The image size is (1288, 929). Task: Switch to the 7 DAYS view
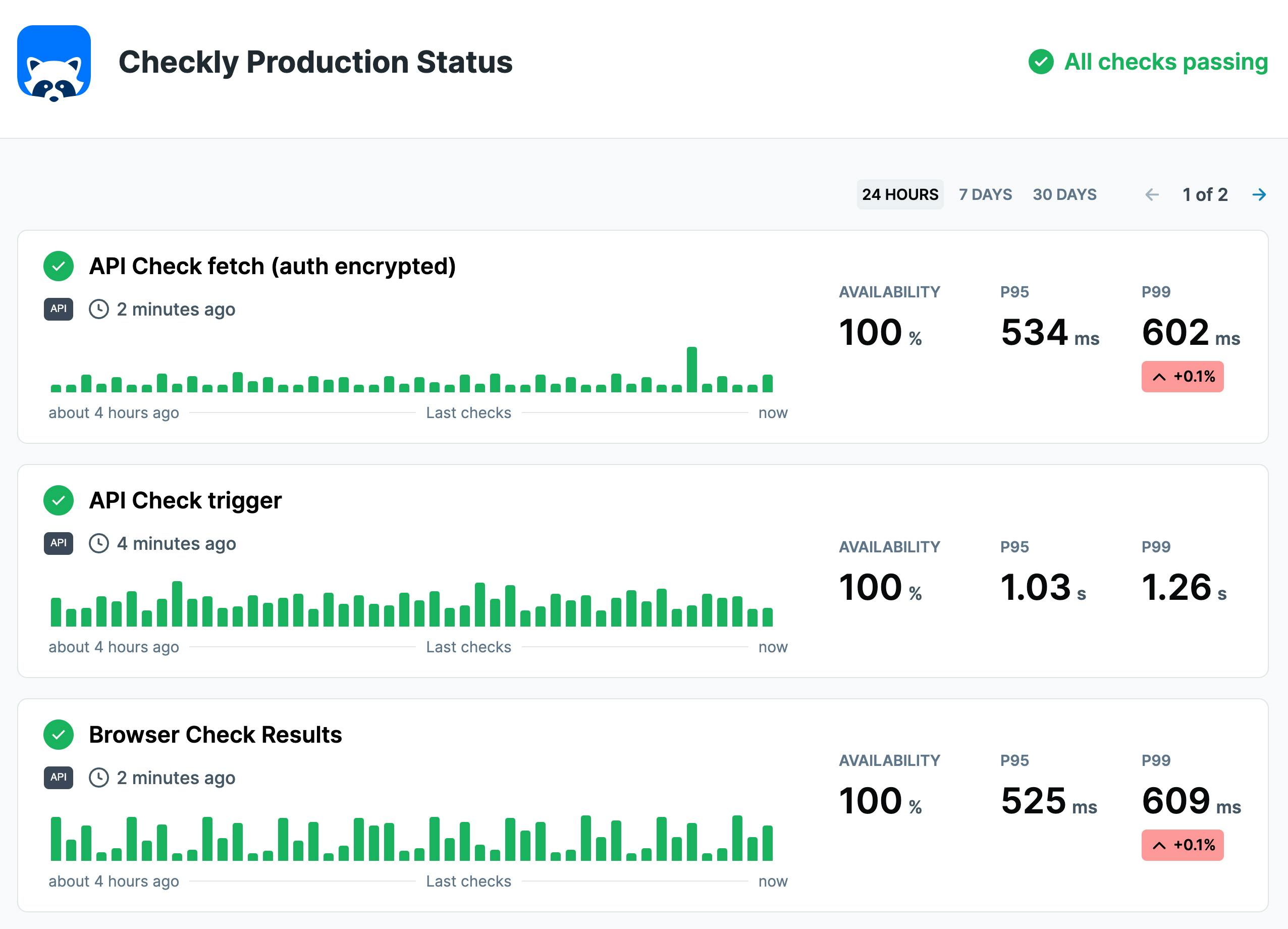coord(985,194)
